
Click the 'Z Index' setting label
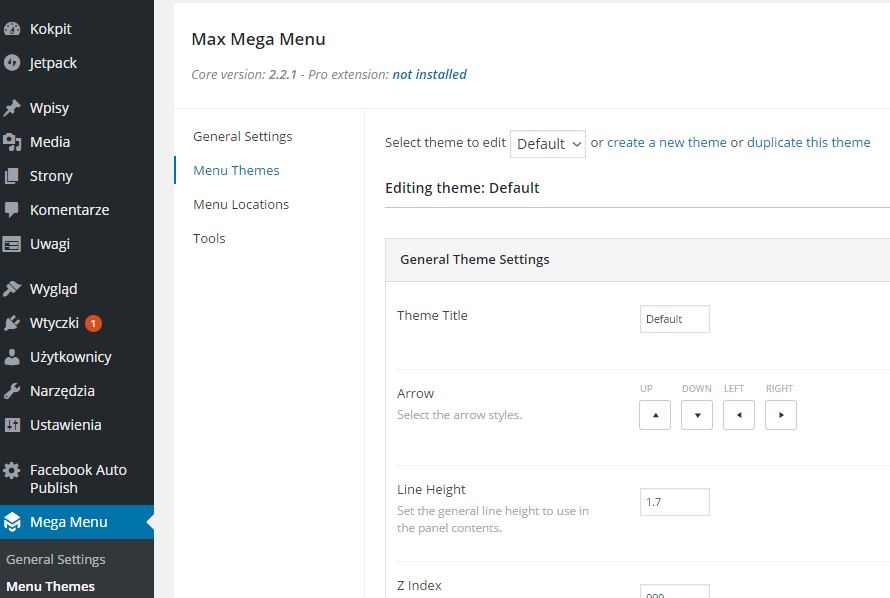click(x=419, y=586)
